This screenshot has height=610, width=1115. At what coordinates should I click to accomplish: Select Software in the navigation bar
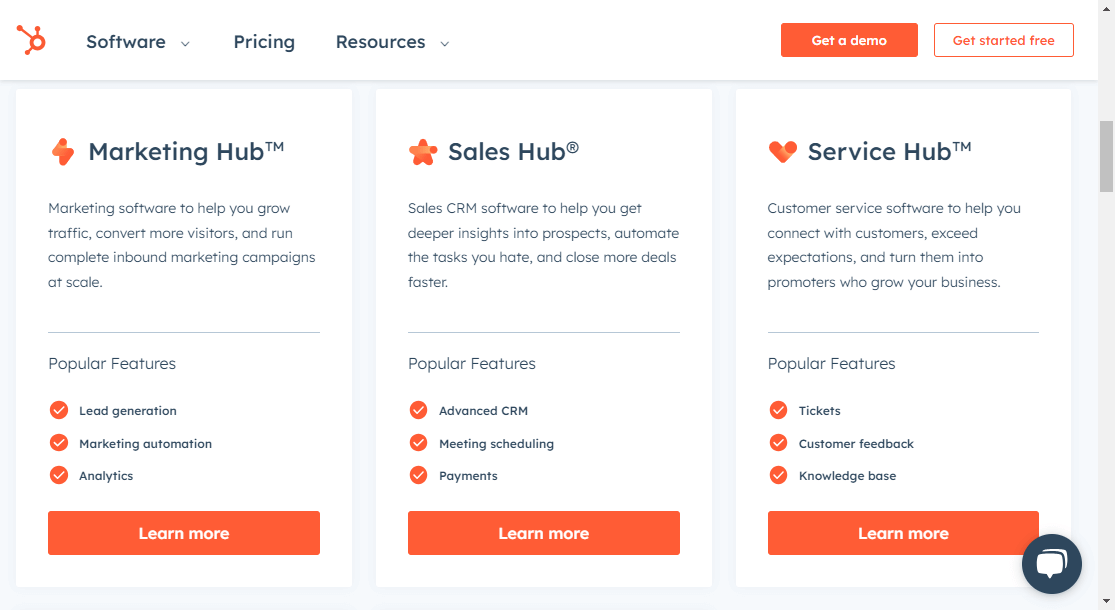(126, 42)
